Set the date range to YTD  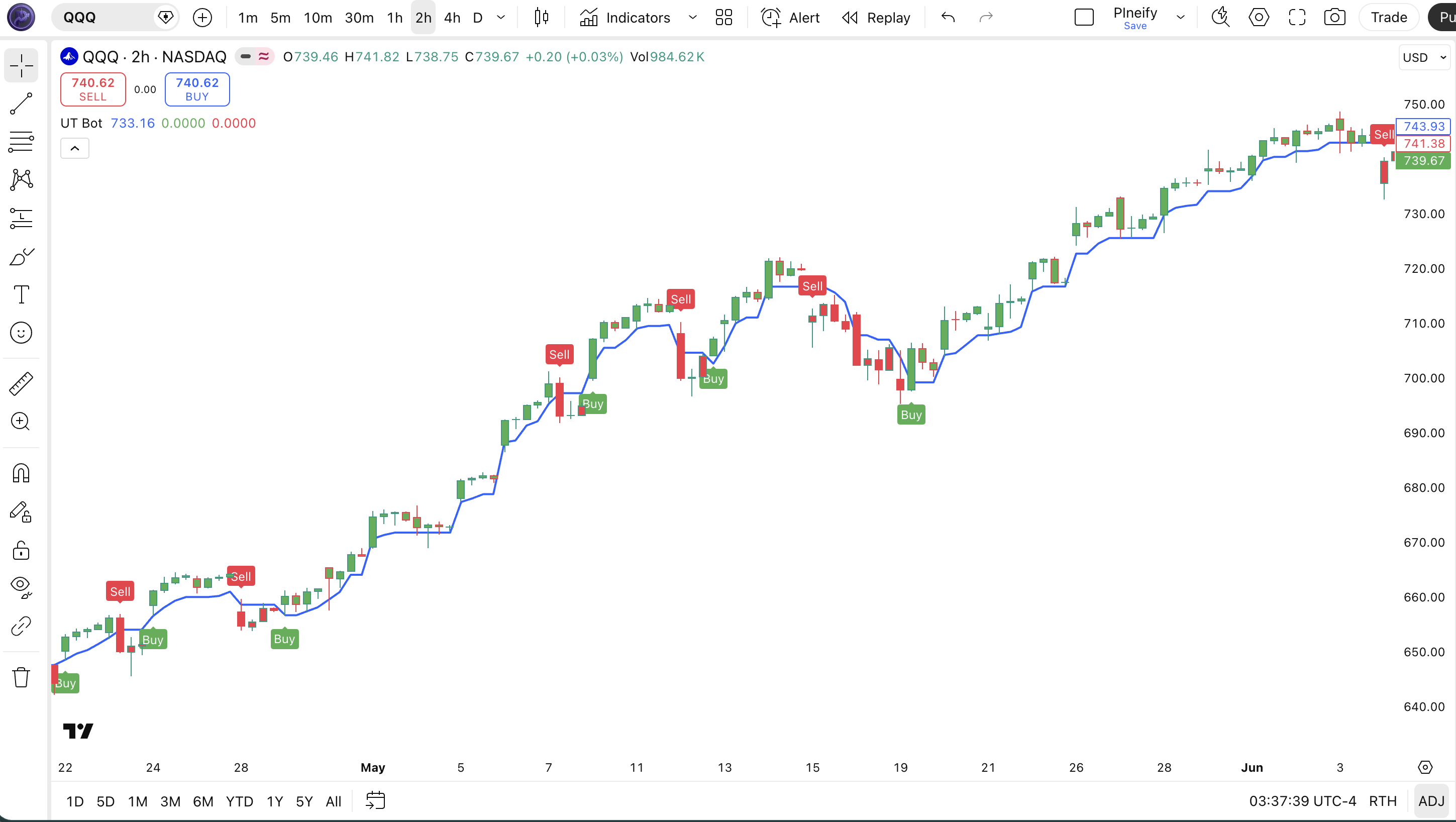(x=240, y=801)
